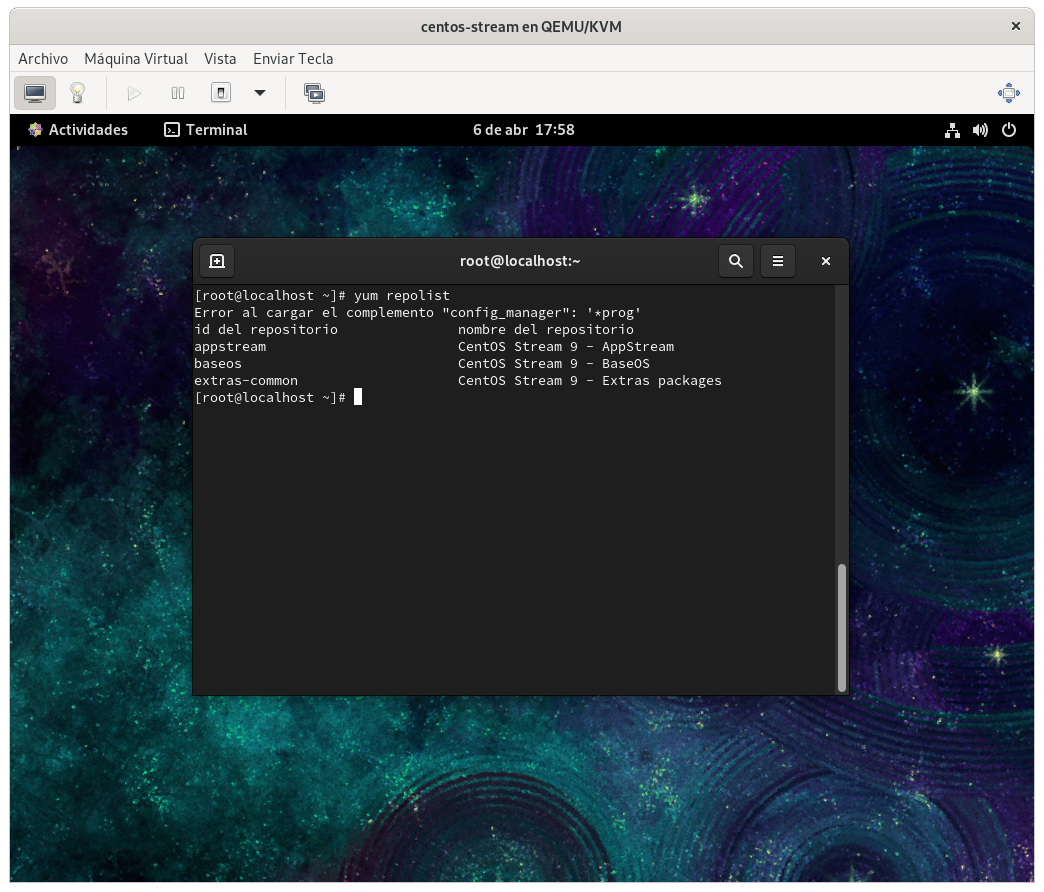The image size is (1044, 892).
Task: Open the Terminal app menu in top bar
Action: pyautogui.click(x=206, y=130)
